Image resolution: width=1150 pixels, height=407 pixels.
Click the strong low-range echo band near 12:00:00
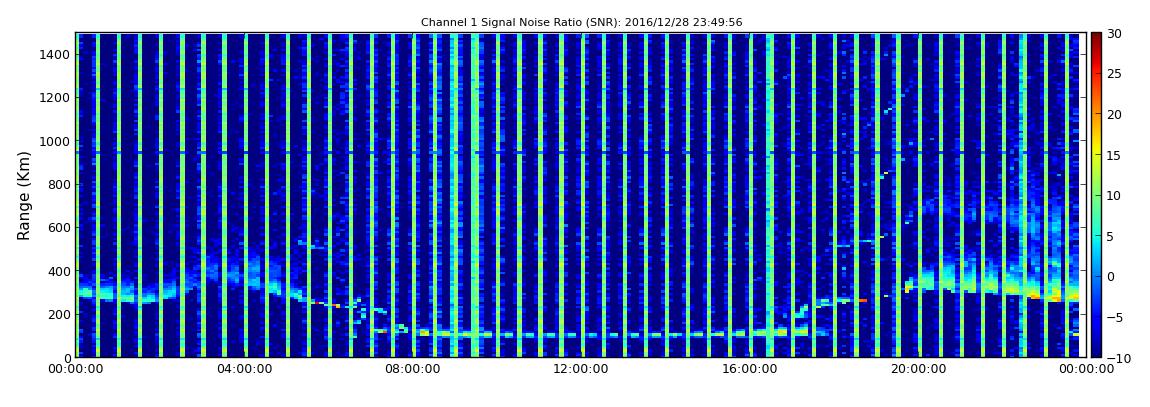click(579, 335)
